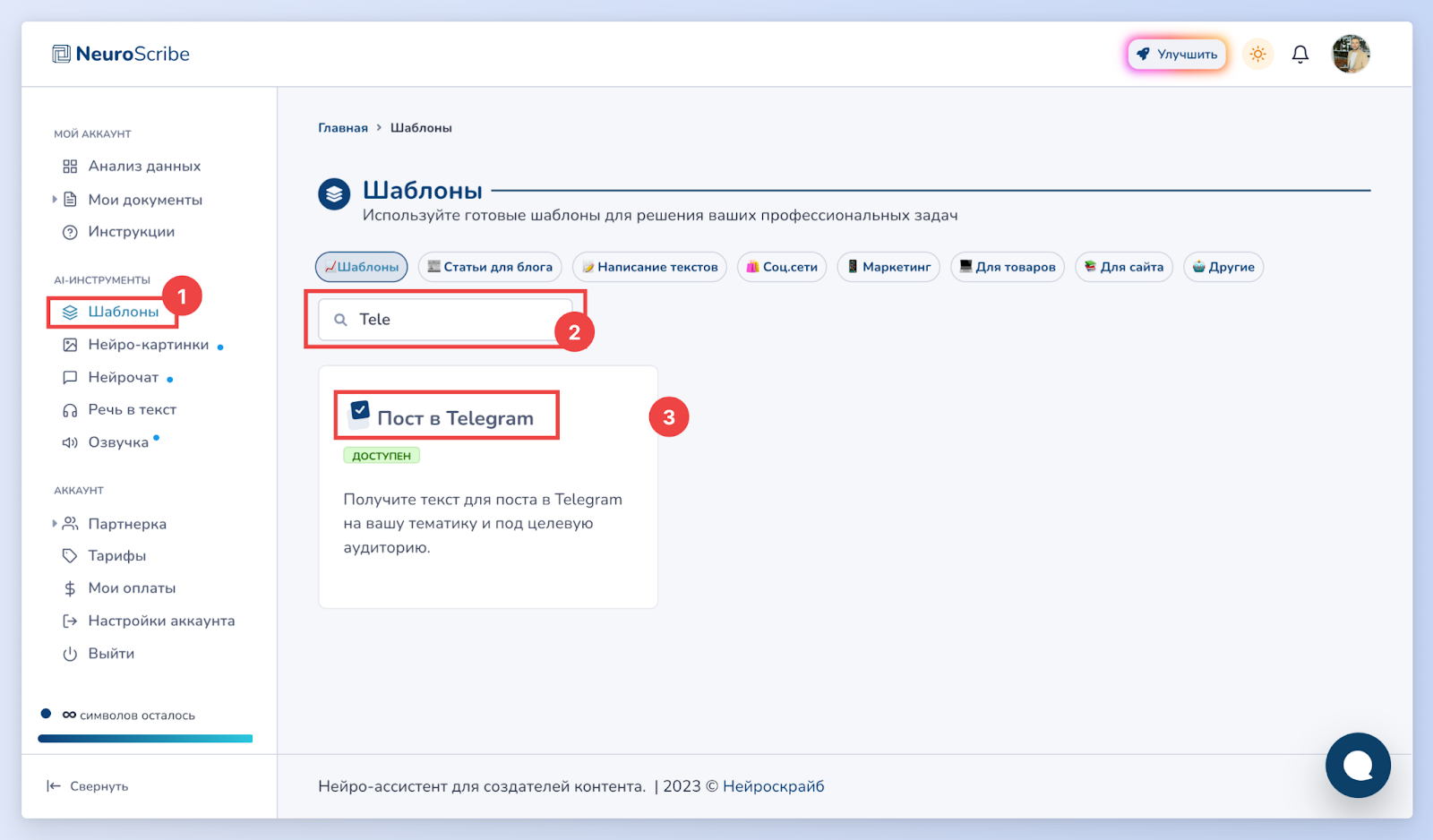The image size is (1433, 840).
Task: Click the Выйти power icon
Action: point(70,654)
